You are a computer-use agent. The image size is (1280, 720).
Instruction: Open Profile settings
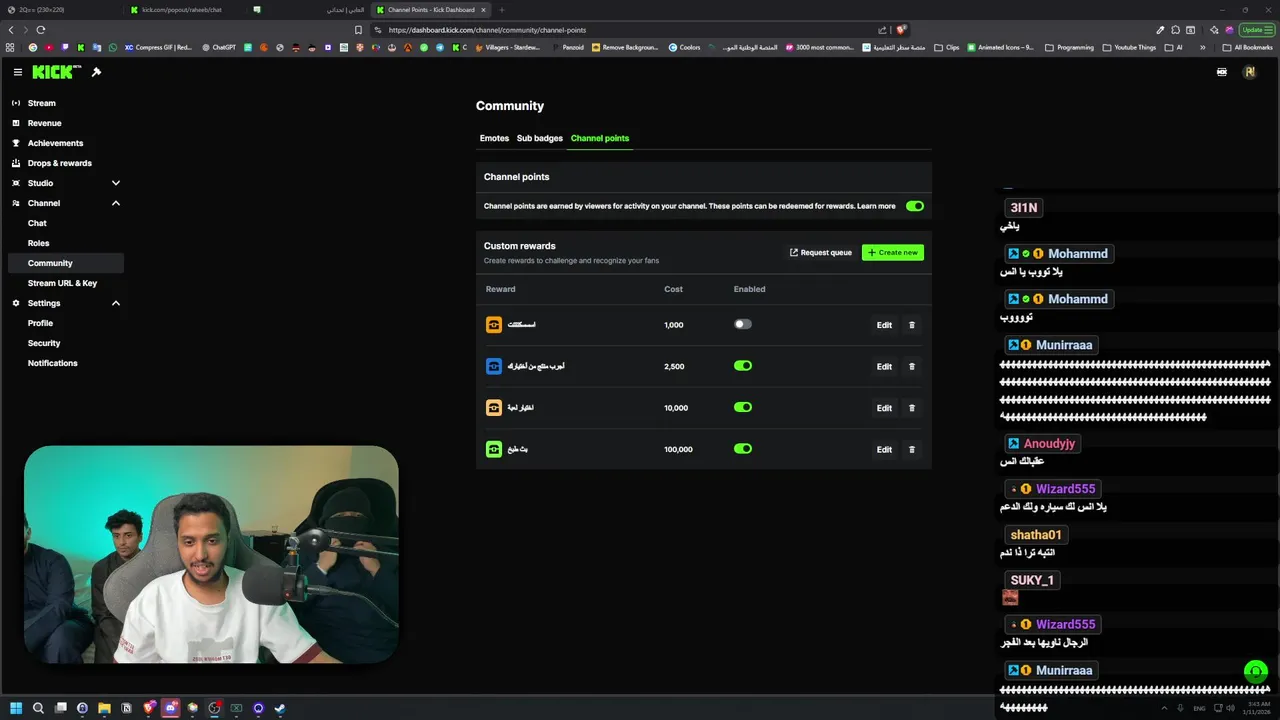(66, 323)
